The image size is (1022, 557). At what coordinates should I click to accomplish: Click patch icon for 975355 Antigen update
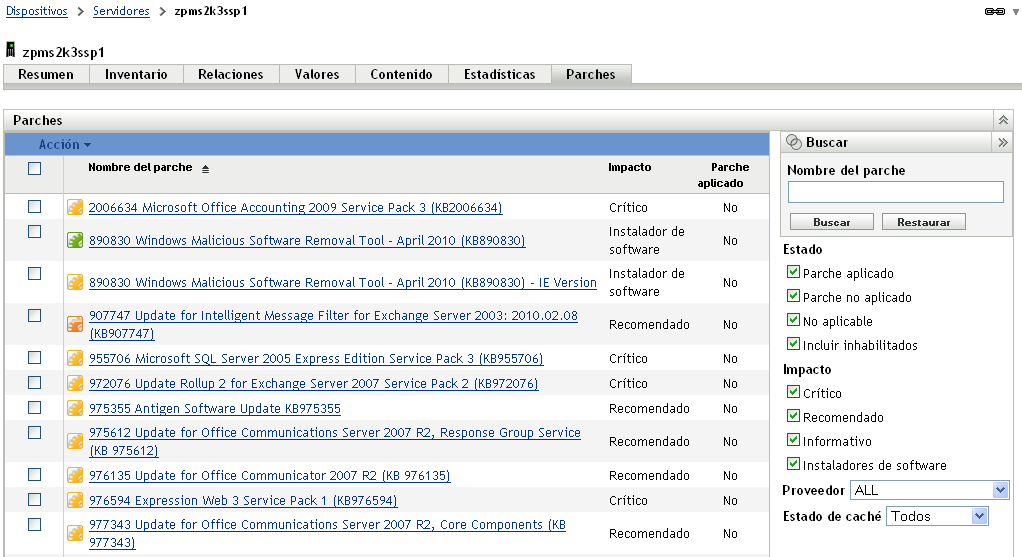coord(75,408)
